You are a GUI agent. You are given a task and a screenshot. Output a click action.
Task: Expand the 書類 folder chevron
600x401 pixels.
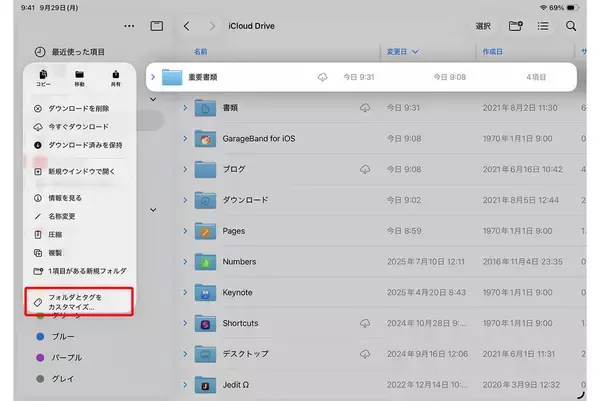pos(185,108)
